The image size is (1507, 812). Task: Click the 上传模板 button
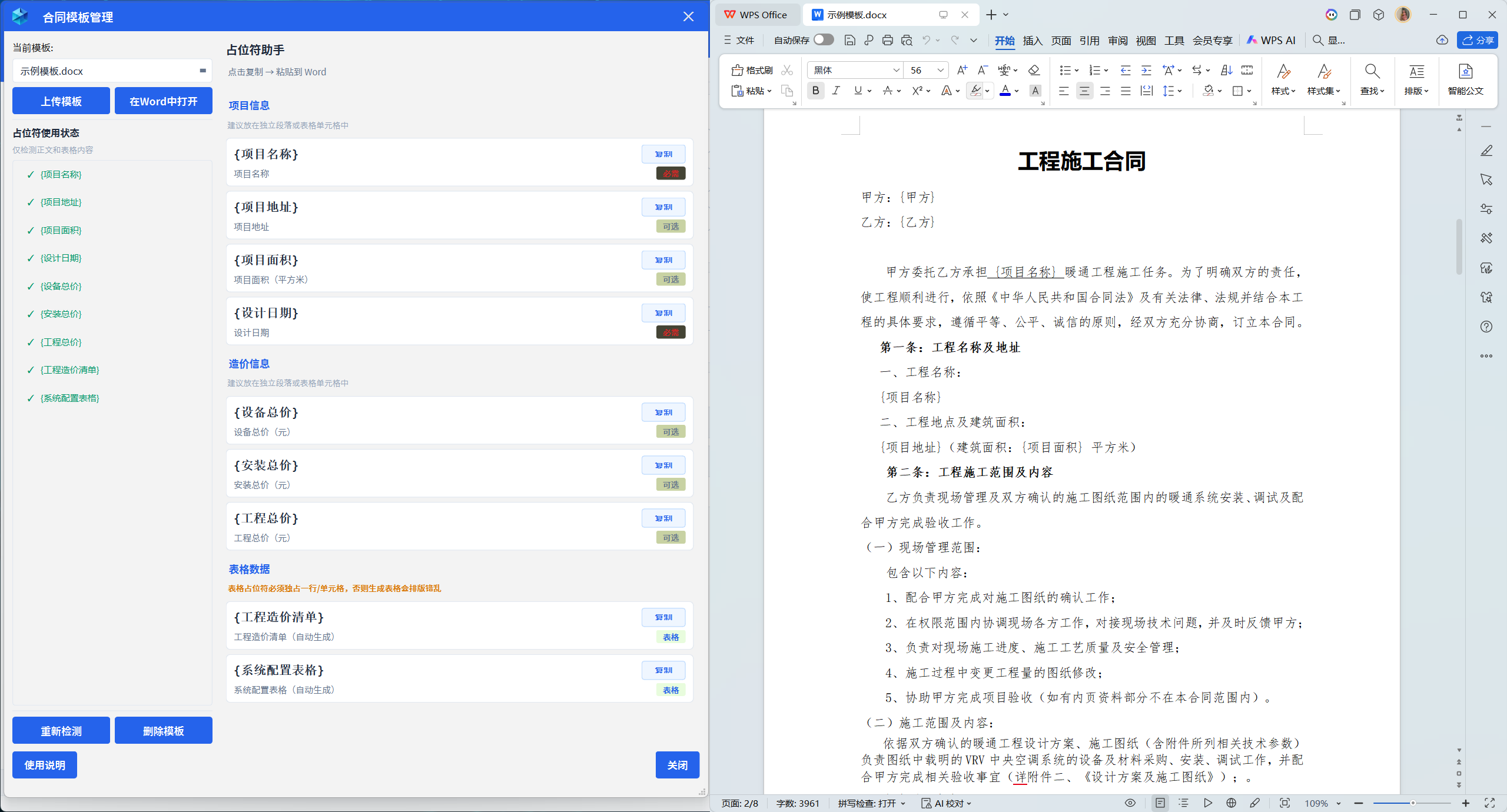click(61, 101)
